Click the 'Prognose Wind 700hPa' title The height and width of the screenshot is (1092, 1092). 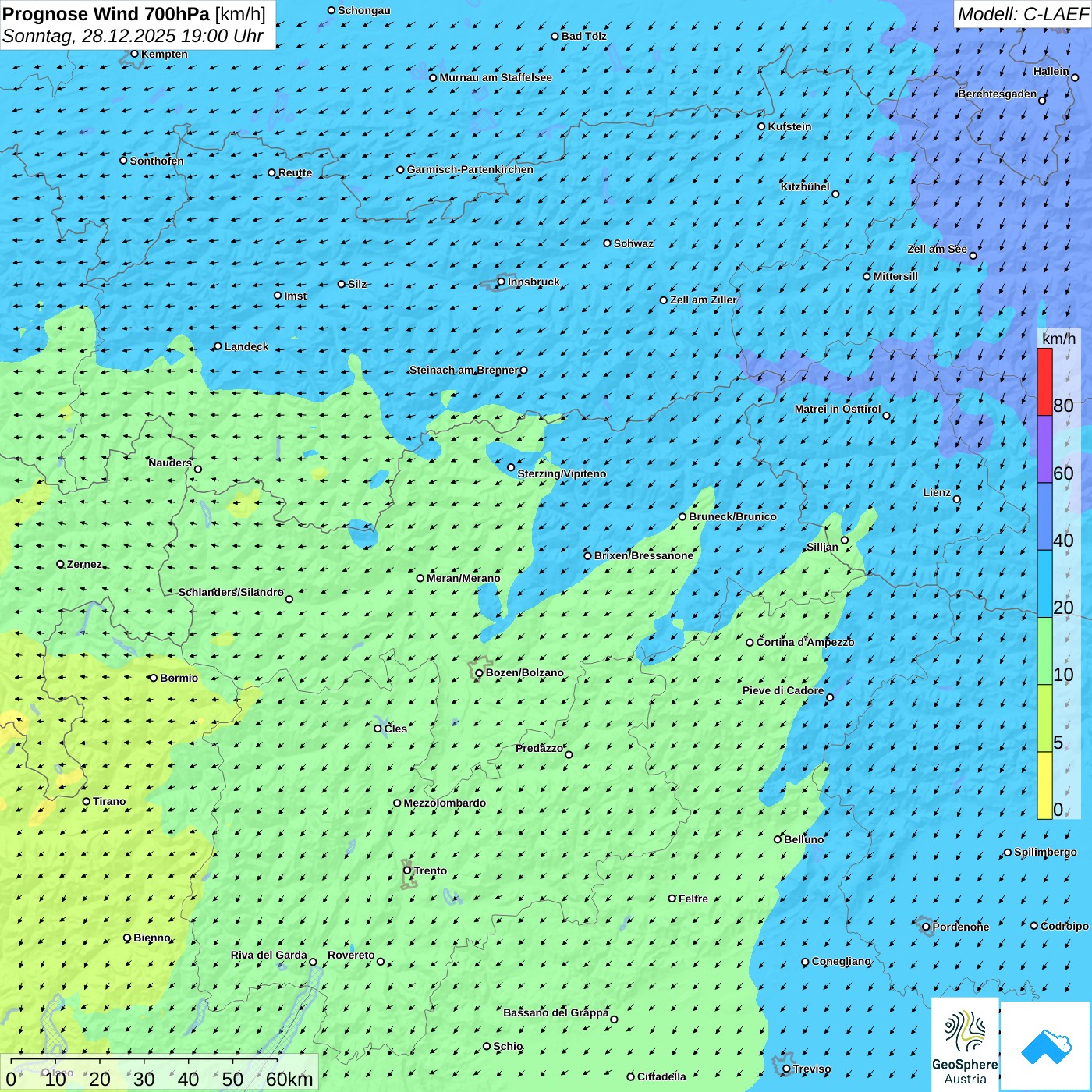click(x=106, y=14)
